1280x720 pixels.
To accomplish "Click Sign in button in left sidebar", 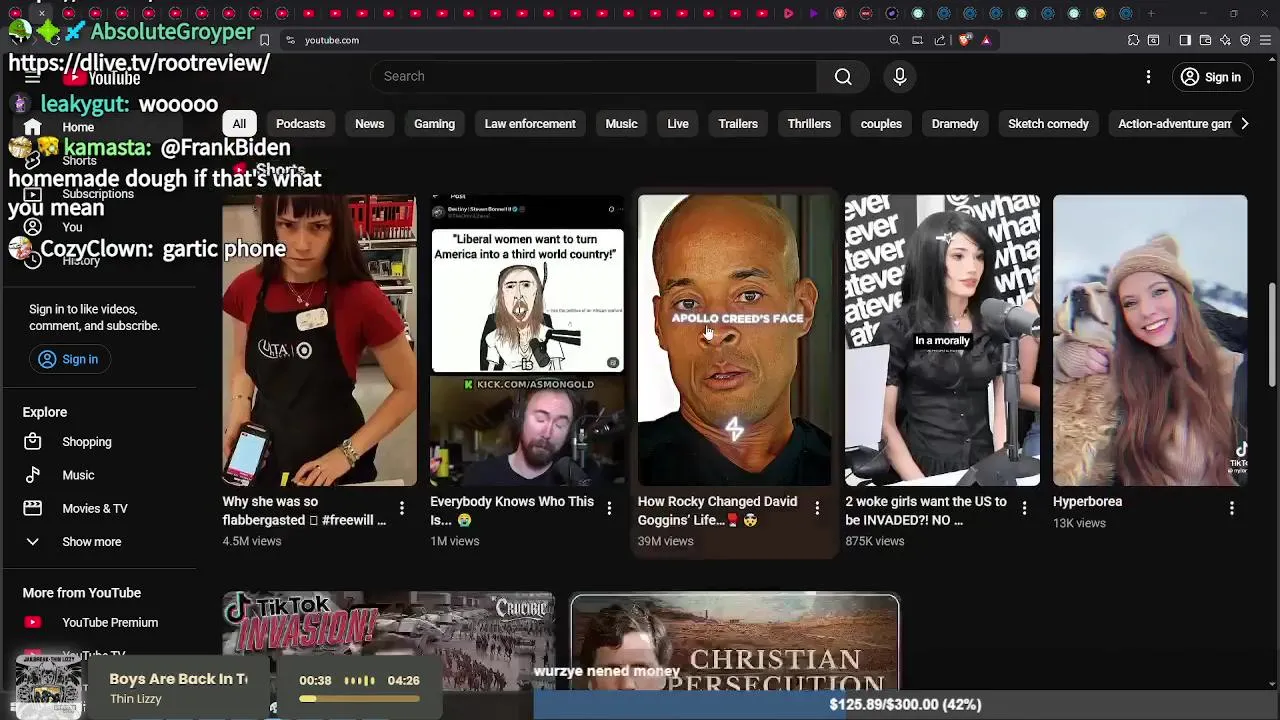I will pos(68,359).
